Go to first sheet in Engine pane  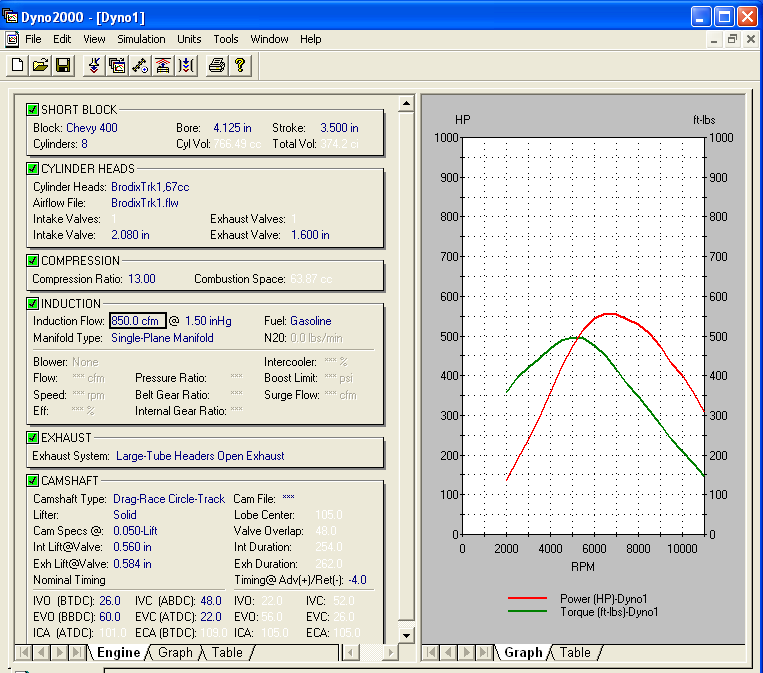[x=24, y=652]
